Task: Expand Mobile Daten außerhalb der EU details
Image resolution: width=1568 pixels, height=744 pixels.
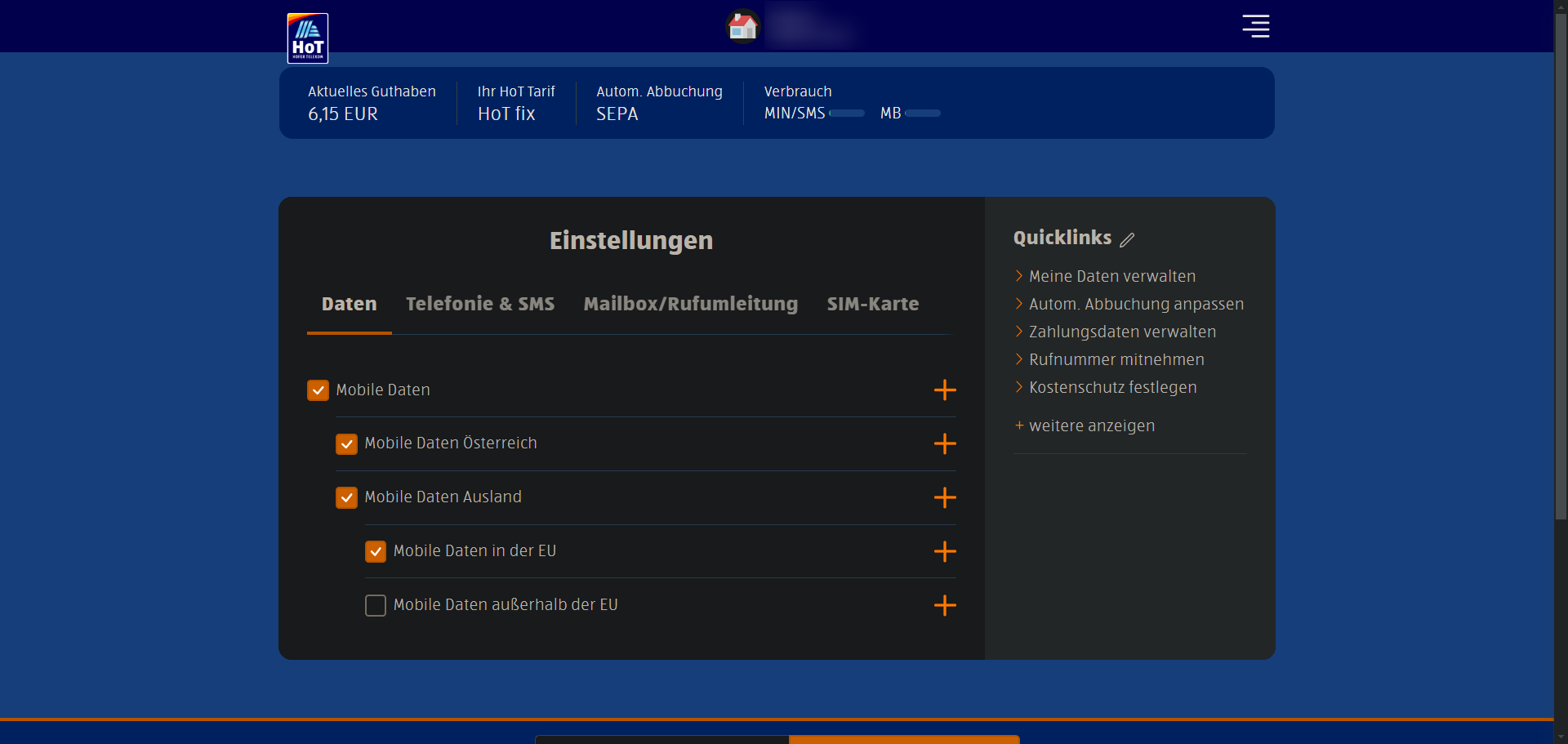Action: coord(945,605)
